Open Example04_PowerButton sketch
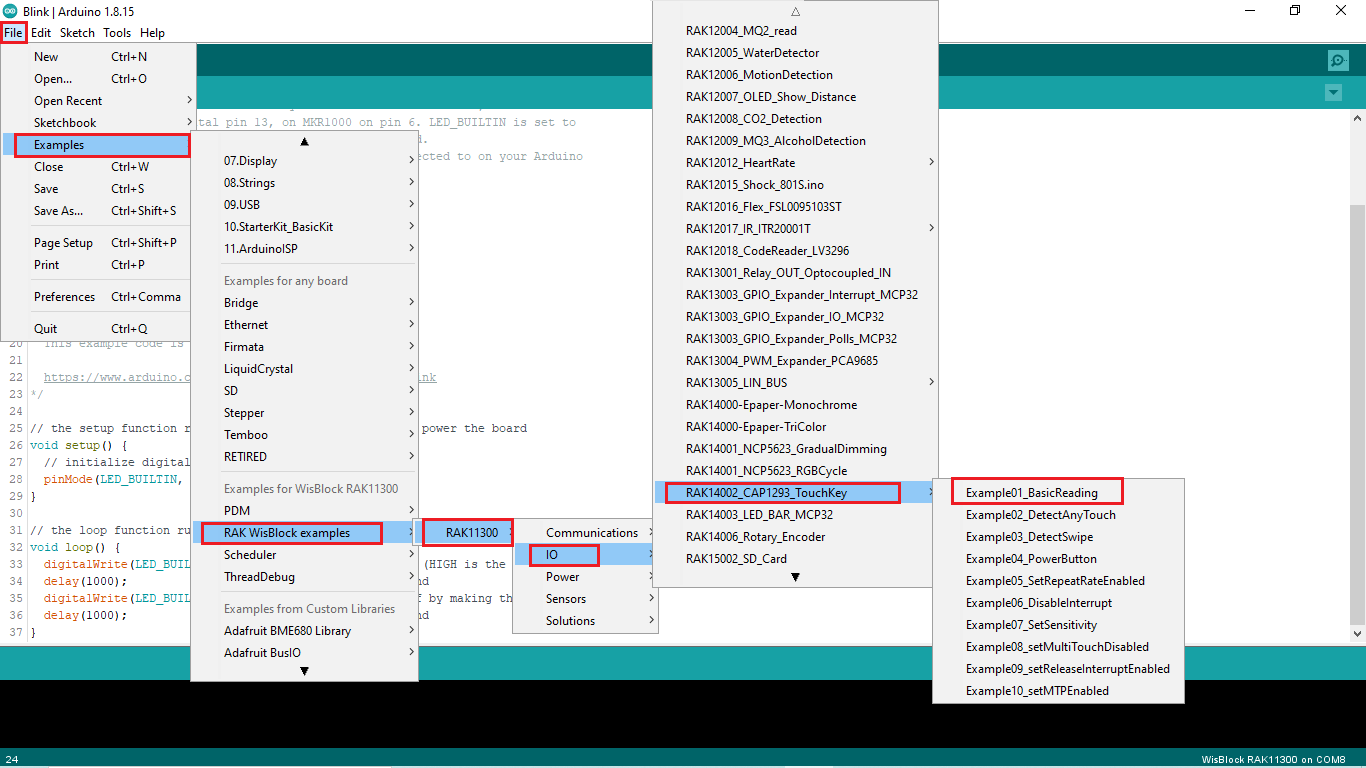1366x768 pixels. 1058,559
